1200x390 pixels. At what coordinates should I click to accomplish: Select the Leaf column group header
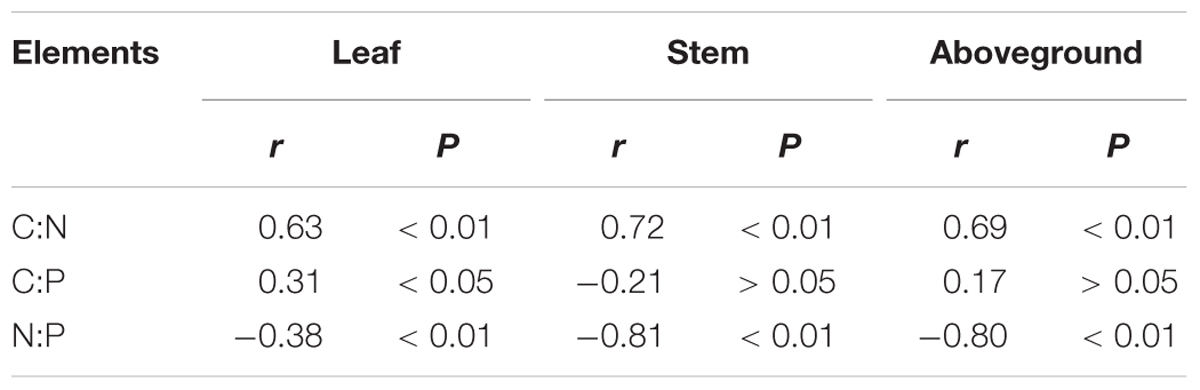coord(366,53)
